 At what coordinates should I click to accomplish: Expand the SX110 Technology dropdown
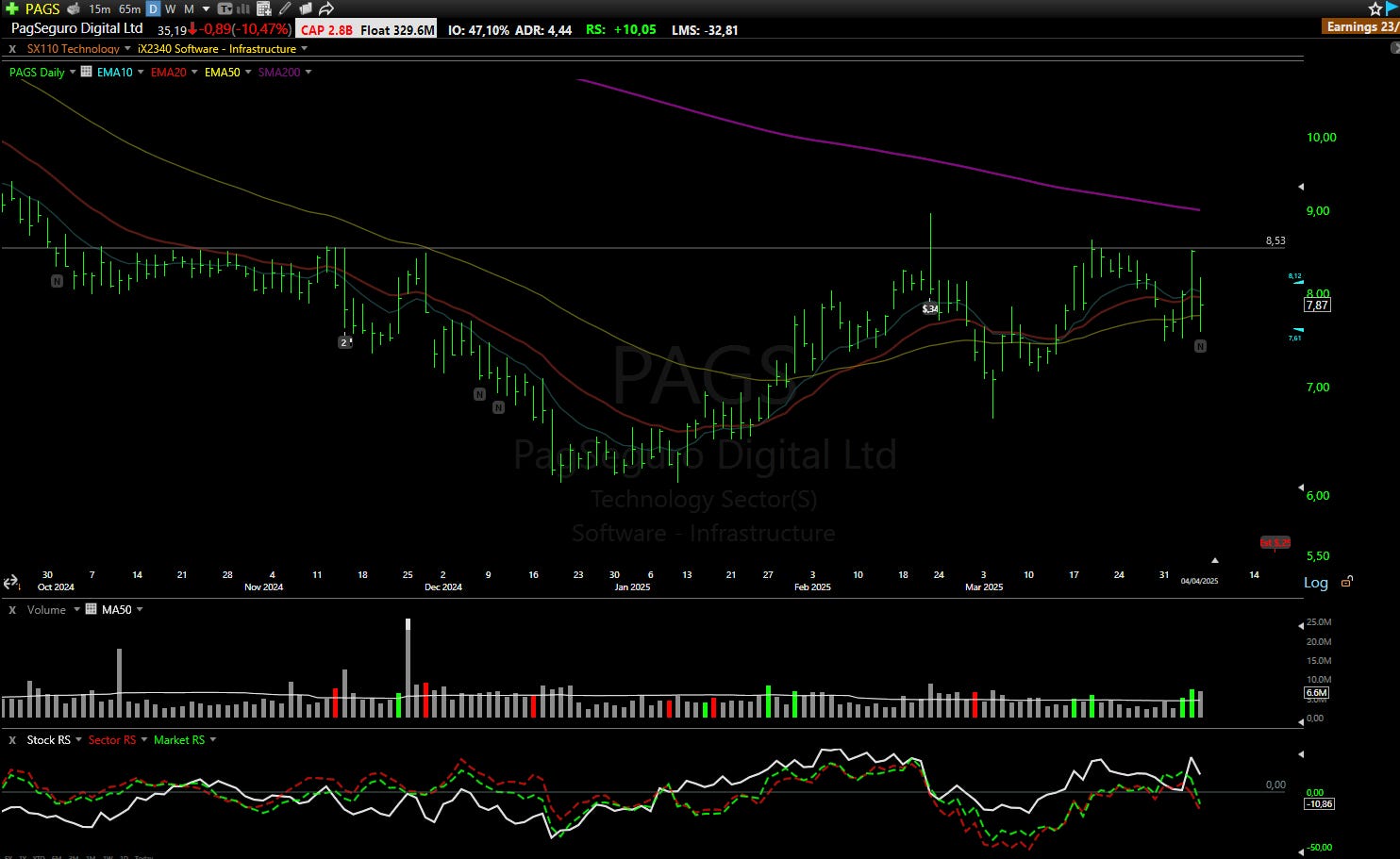click(127, 49)
